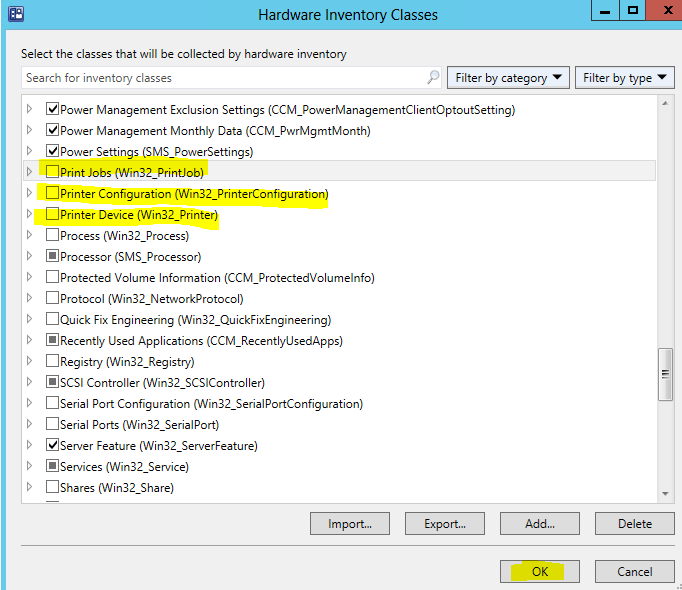Uncheck Server Feature (Win32_ServerFeature)
This screenshot has width=682, height=590.
point(53,446)
